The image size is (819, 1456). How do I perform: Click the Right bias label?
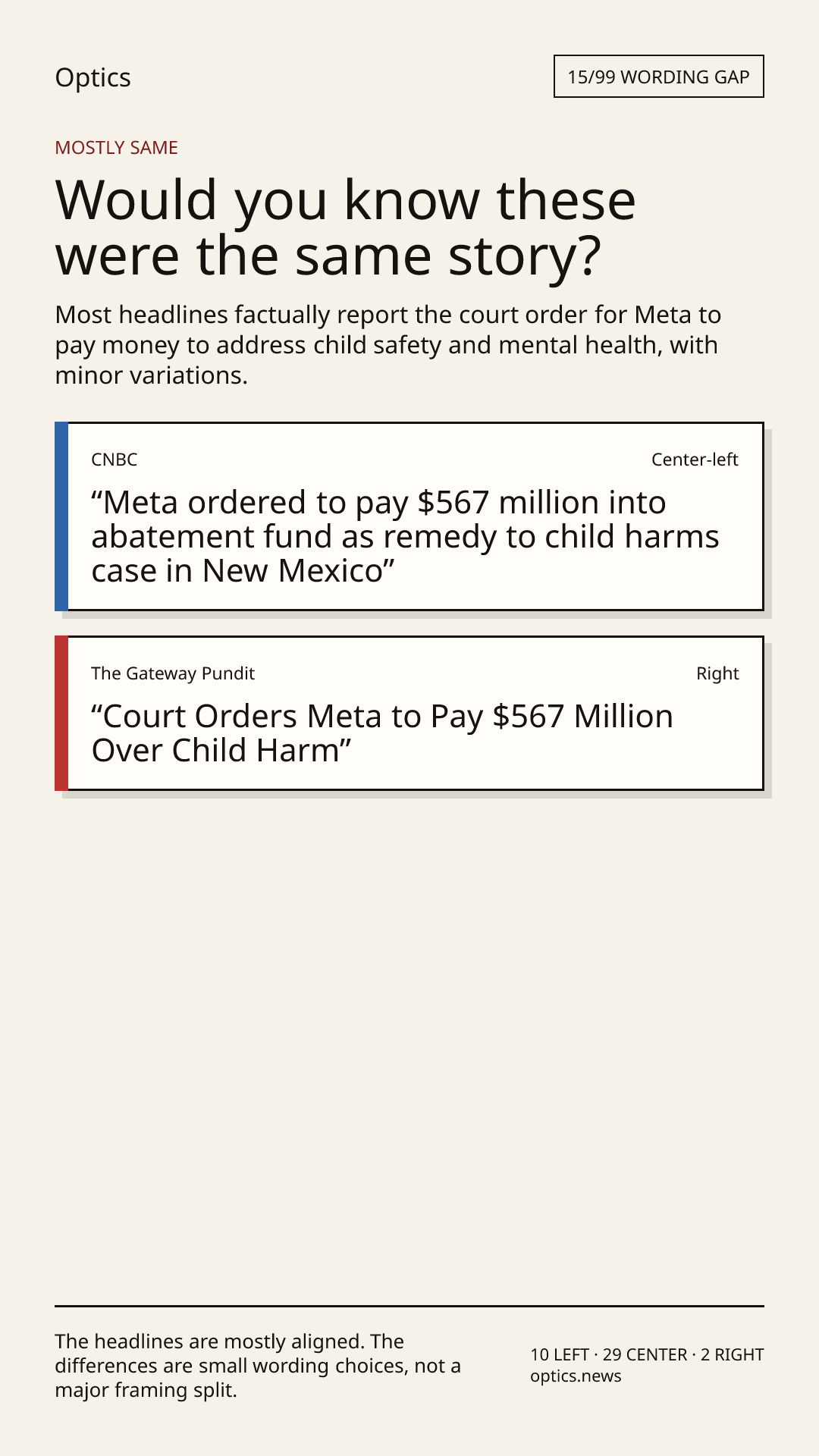[717, 673]
